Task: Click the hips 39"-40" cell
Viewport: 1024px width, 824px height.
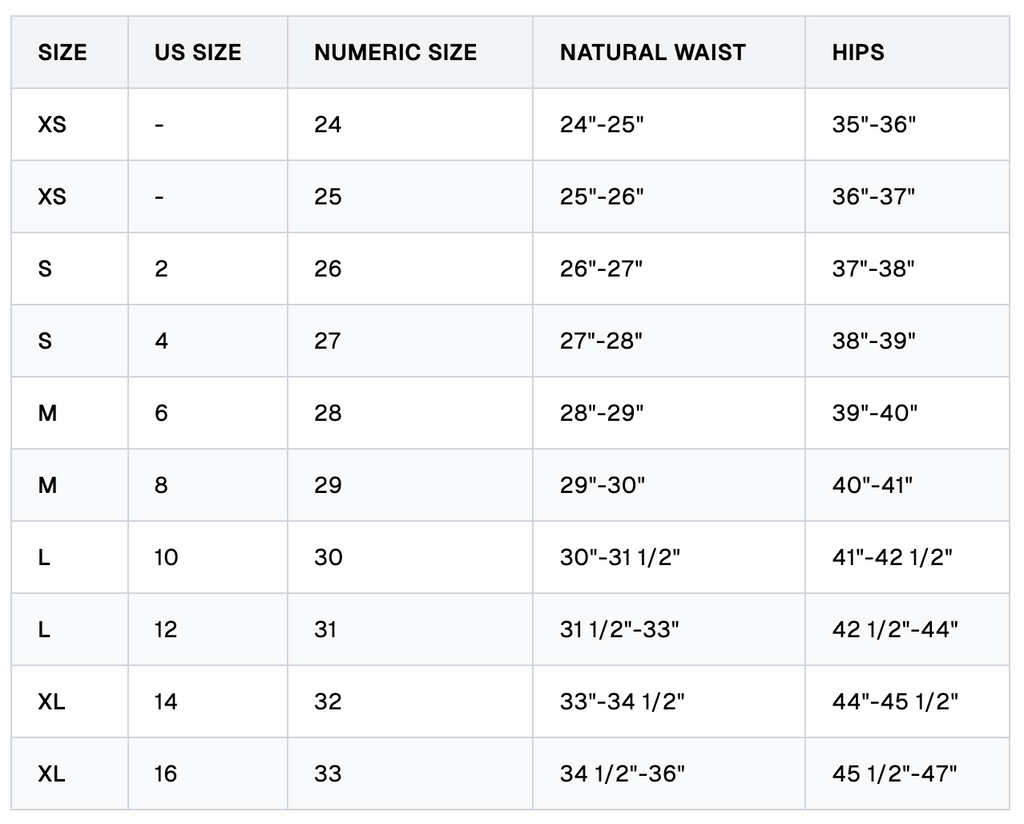Action: 907,413
